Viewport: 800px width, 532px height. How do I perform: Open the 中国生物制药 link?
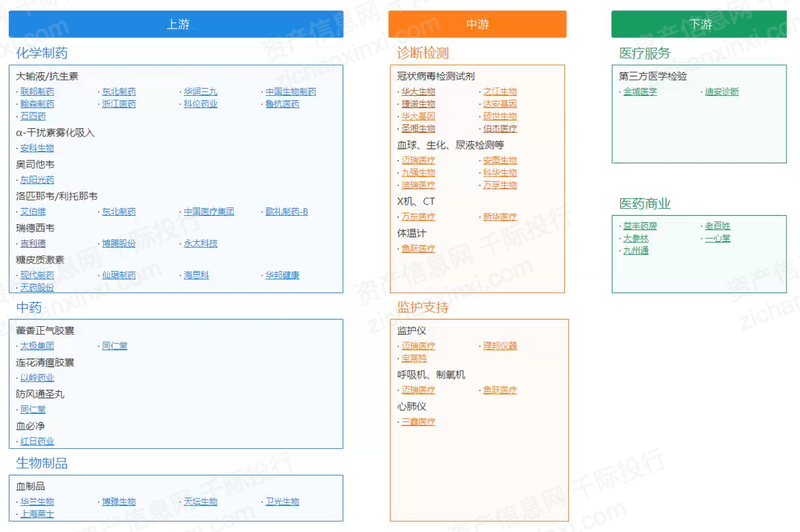coord(291,91)
